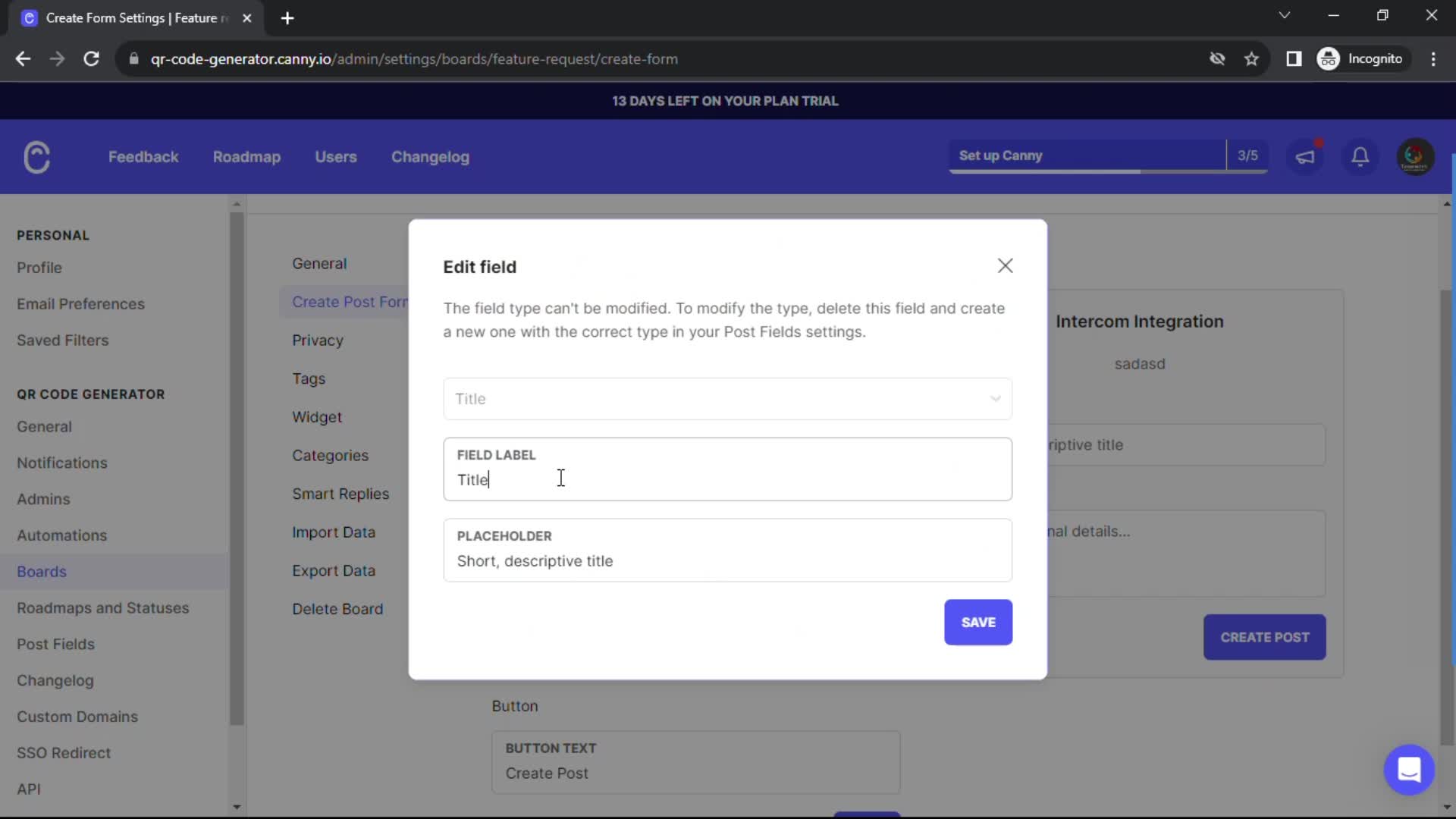1456x819 pixels.
Task: Open Custom Domains settings in sidebar
Action: coord(78,717)
